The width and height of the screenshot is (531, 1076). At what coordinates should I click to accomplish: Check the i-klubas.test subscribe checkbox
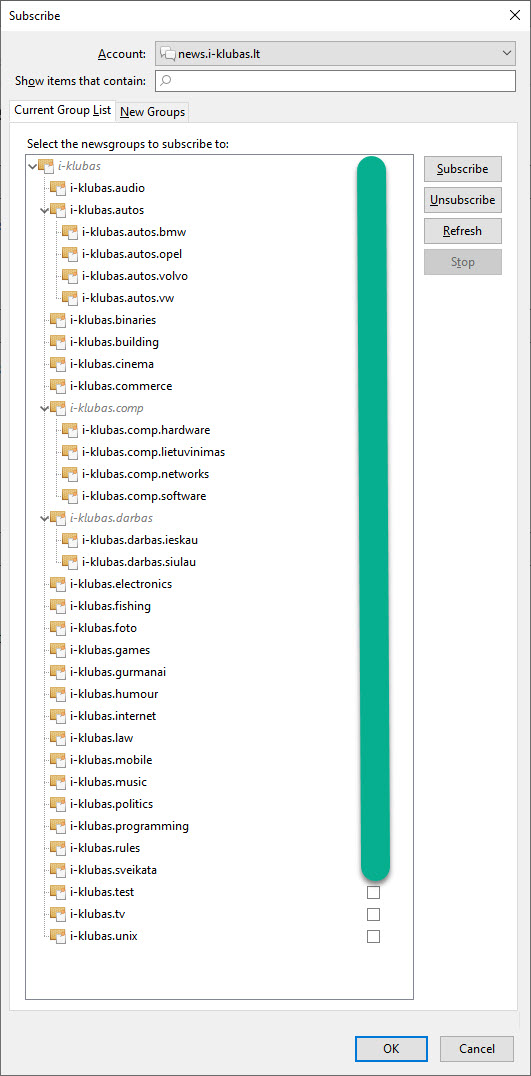tap(373, 892)
